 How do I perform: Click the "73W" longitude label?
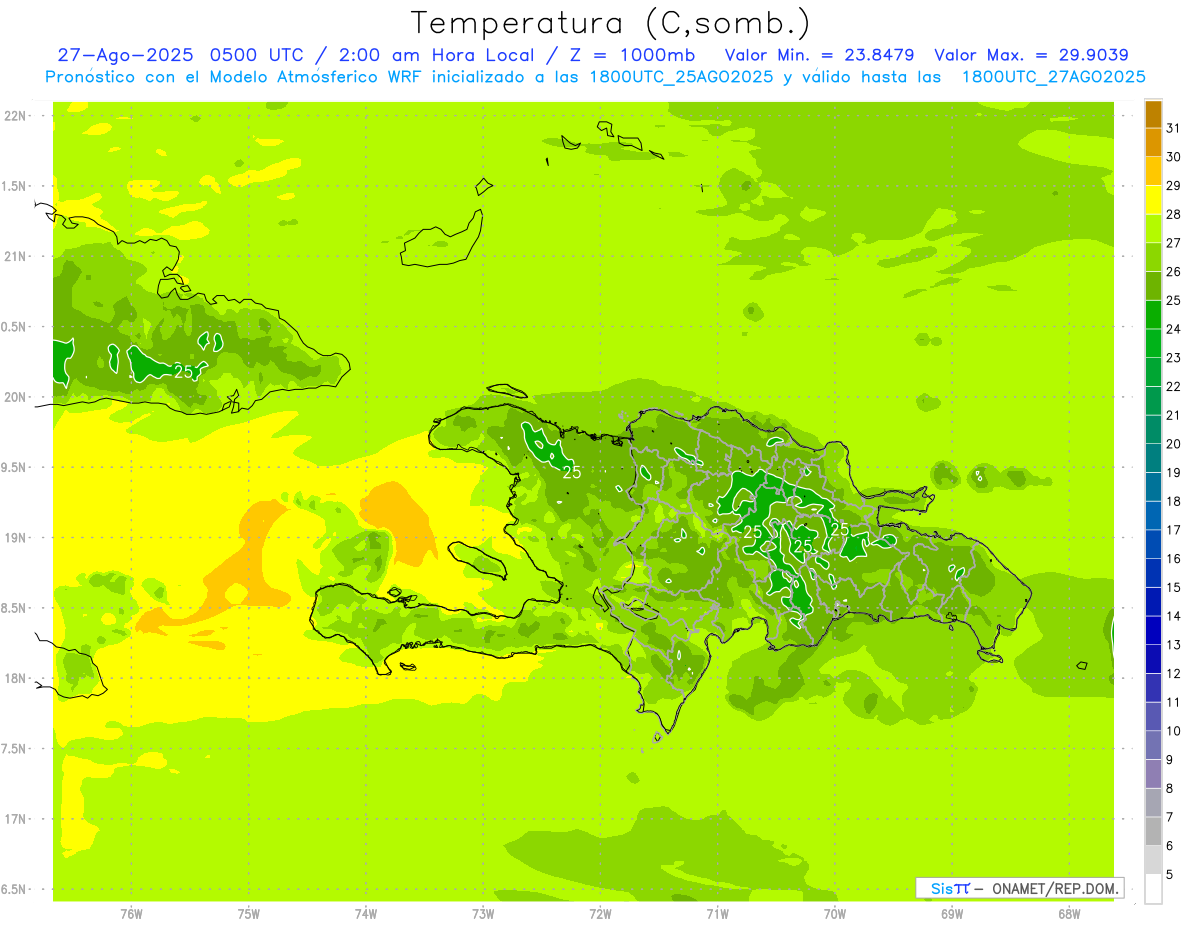click(x=483, y=914)
